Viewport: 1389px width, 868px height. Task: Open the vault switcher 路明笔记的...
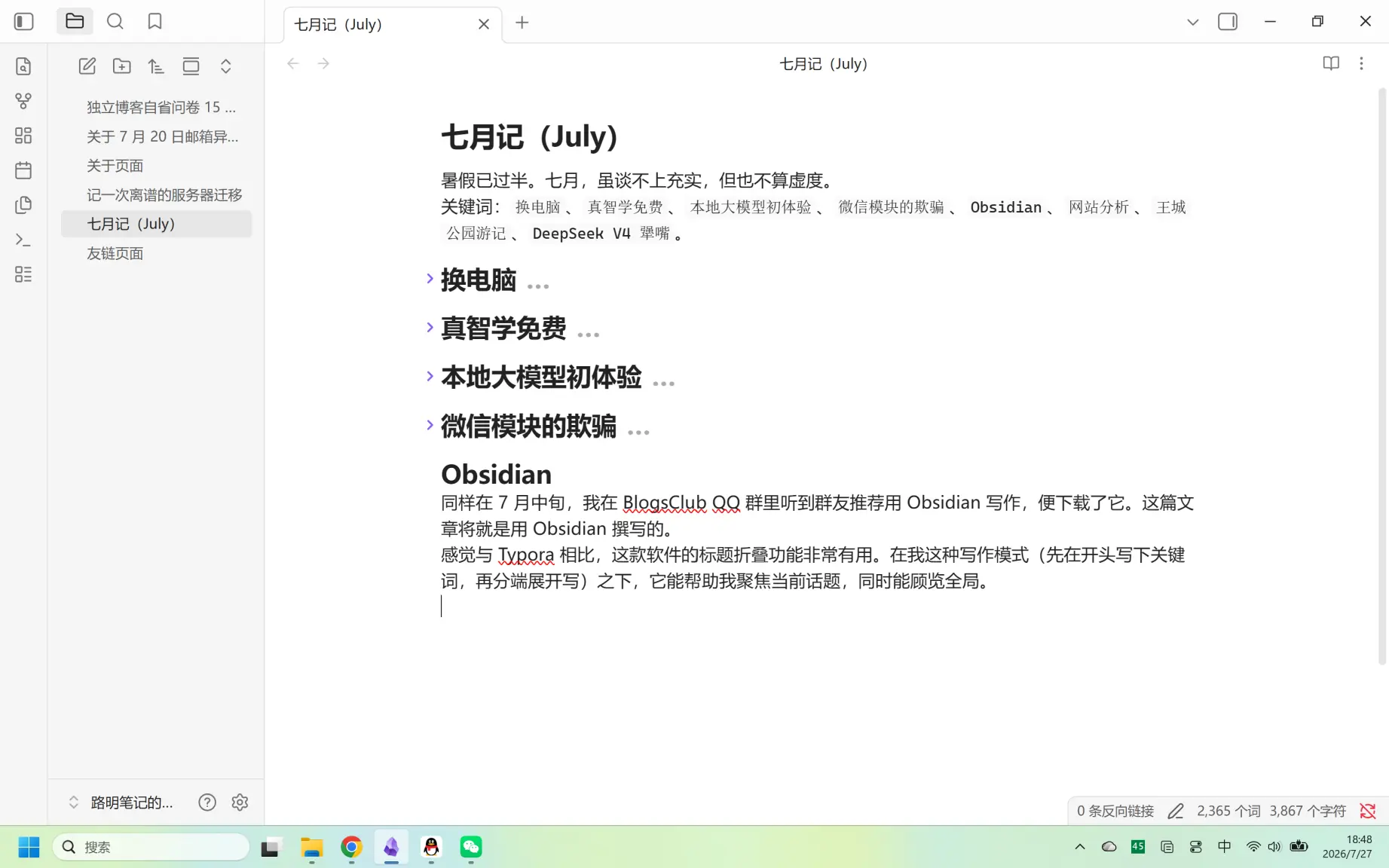click(121, 802)
